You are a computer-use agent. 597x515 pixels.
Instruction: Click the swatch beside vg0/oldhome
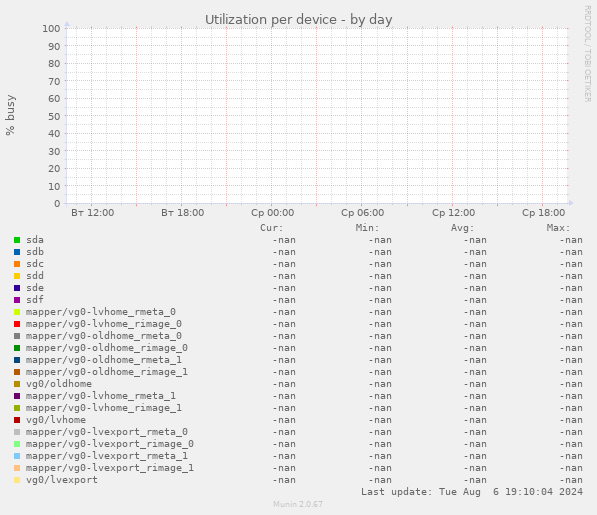17,384
